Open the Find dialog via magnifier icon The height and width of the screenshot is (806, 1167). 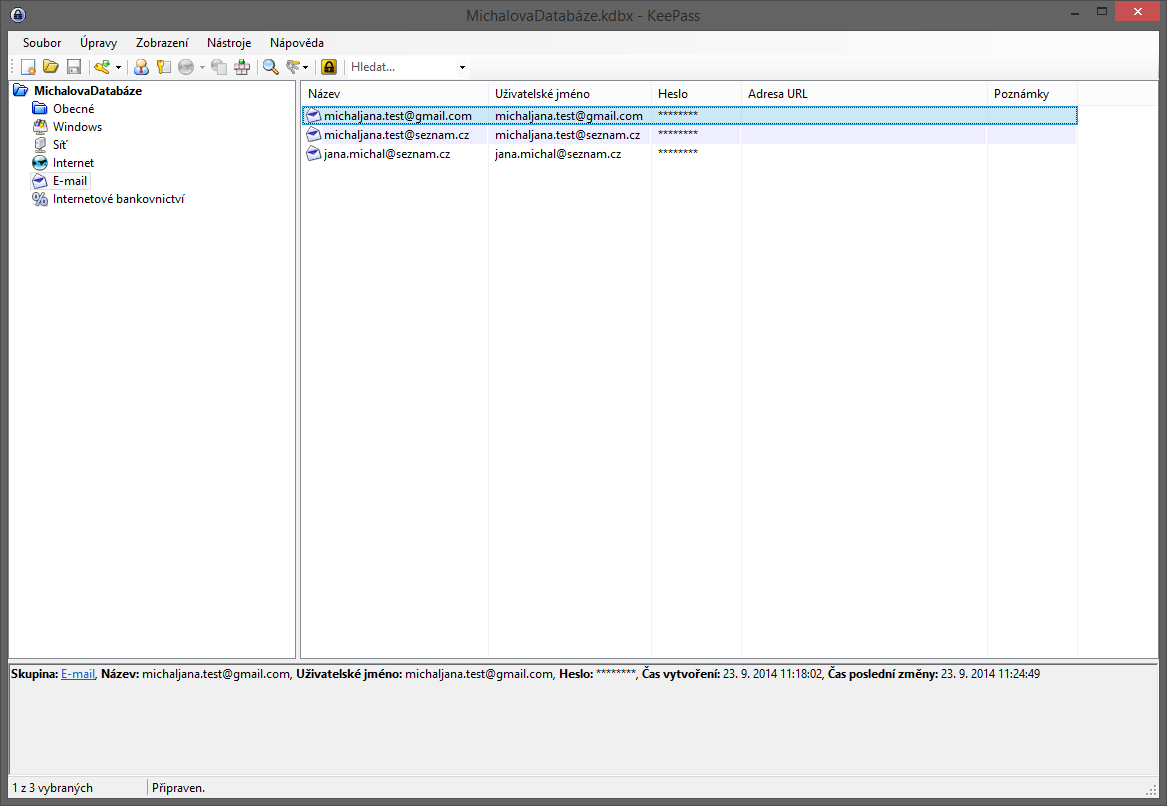tap(269, 67)
